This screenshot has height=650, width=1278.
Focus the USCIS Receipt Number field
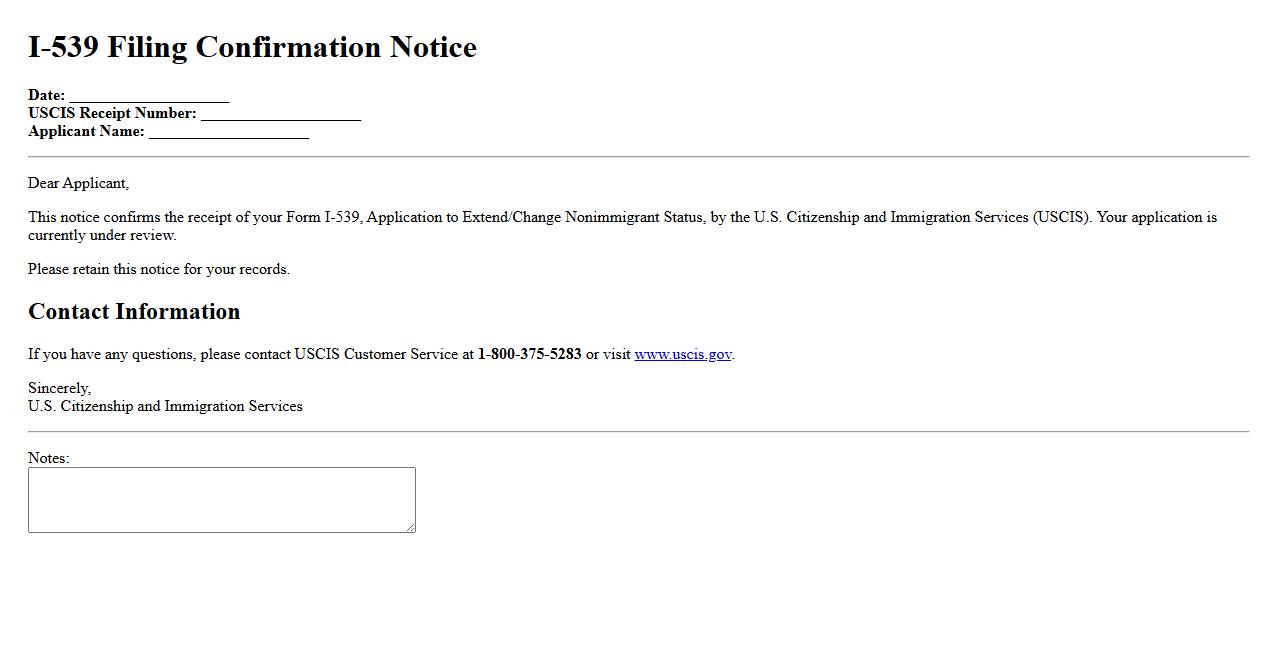(x=280, y=114)
